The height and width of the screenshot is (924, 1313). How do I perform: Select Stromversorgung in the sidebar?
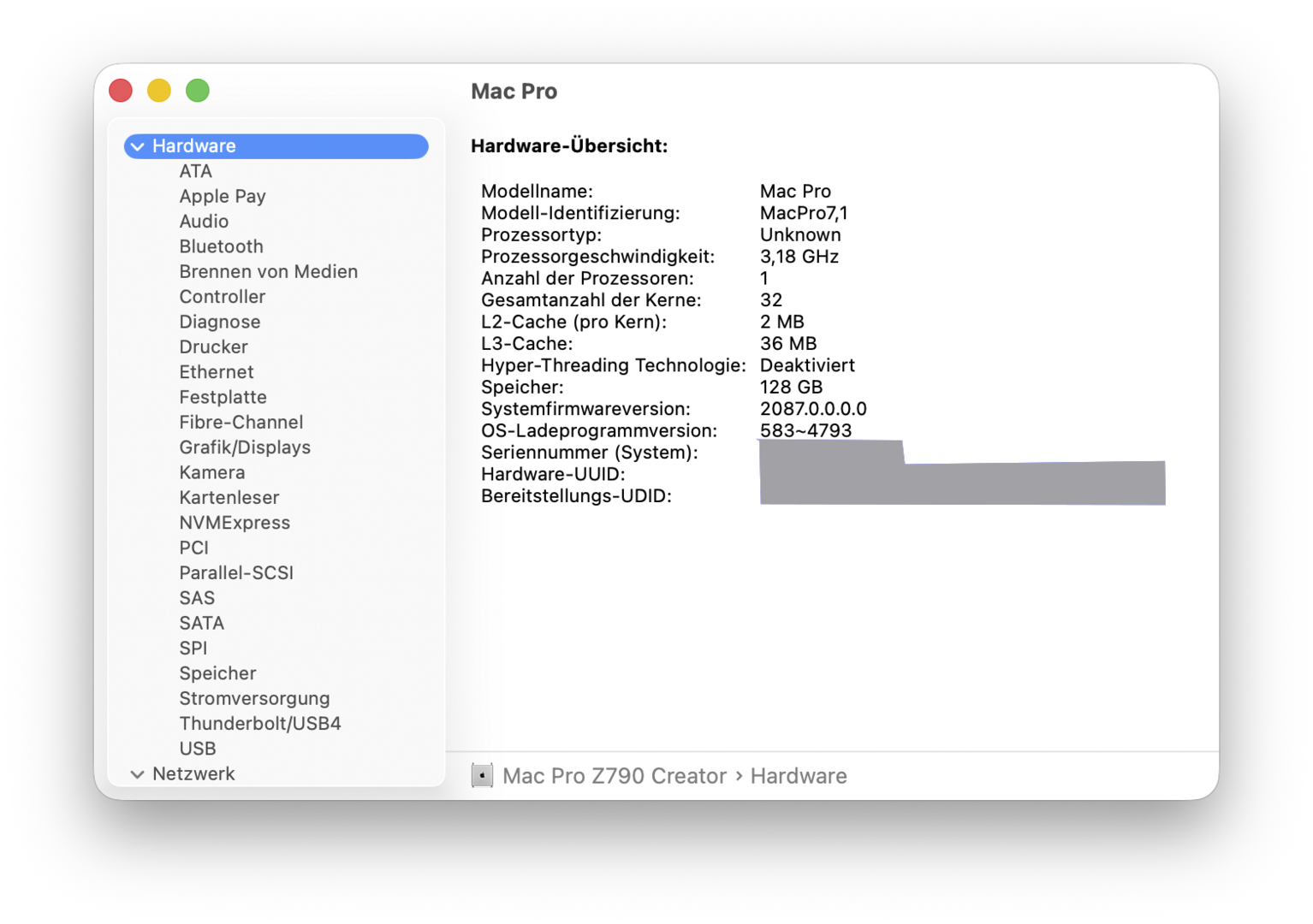254,698
